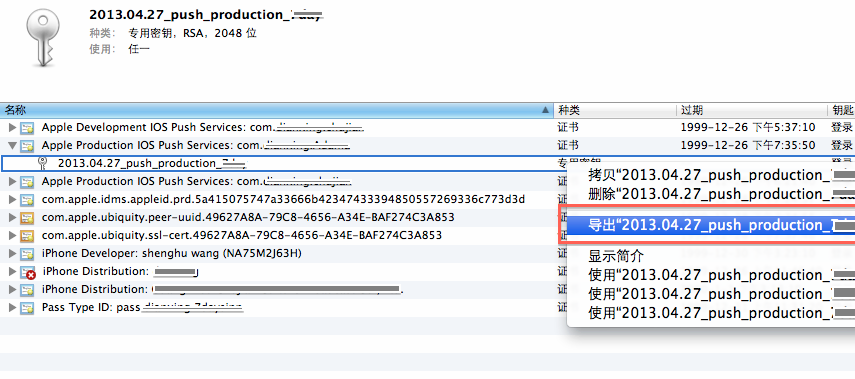Select com.apple.idms.appleid.prd certificate name
The image size is (855, 379).
[283, 199]
